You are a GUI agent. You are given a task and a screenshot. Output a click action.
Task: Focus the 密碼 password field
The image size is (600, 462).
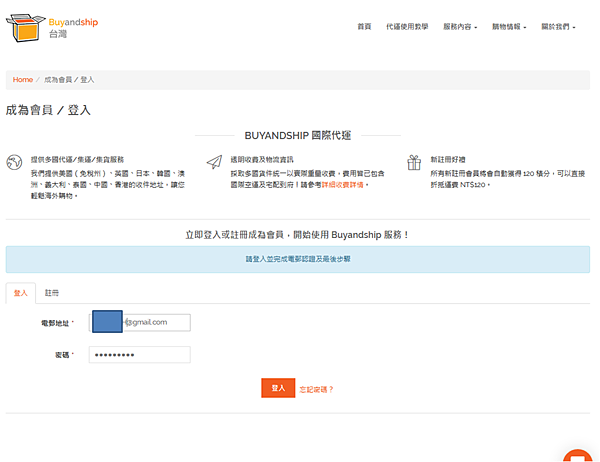click(140, 355)
